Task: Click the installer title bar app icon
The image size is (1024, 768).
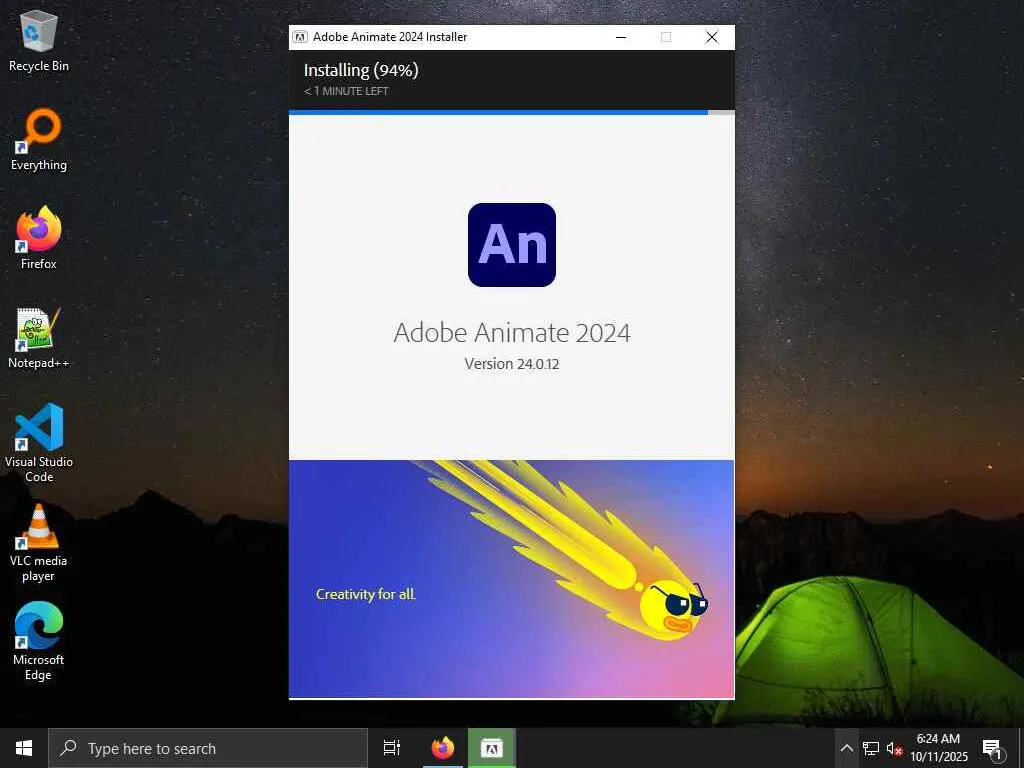Action: [300, 37]
